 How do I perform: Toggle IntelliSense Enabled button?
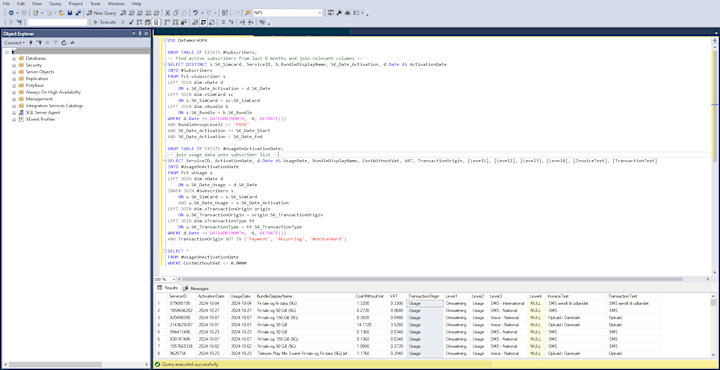[x=156, y=22]
